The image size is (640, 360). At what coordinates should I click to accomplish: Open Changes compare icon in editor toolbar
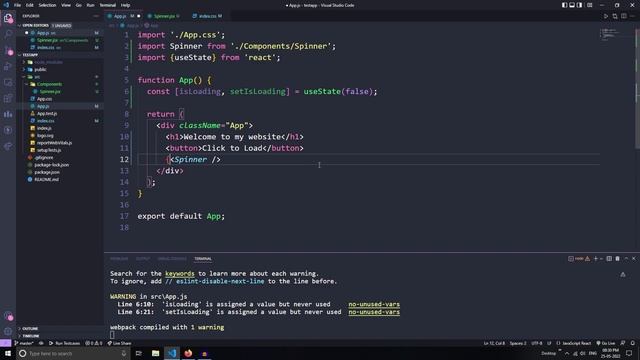point(615,16)
